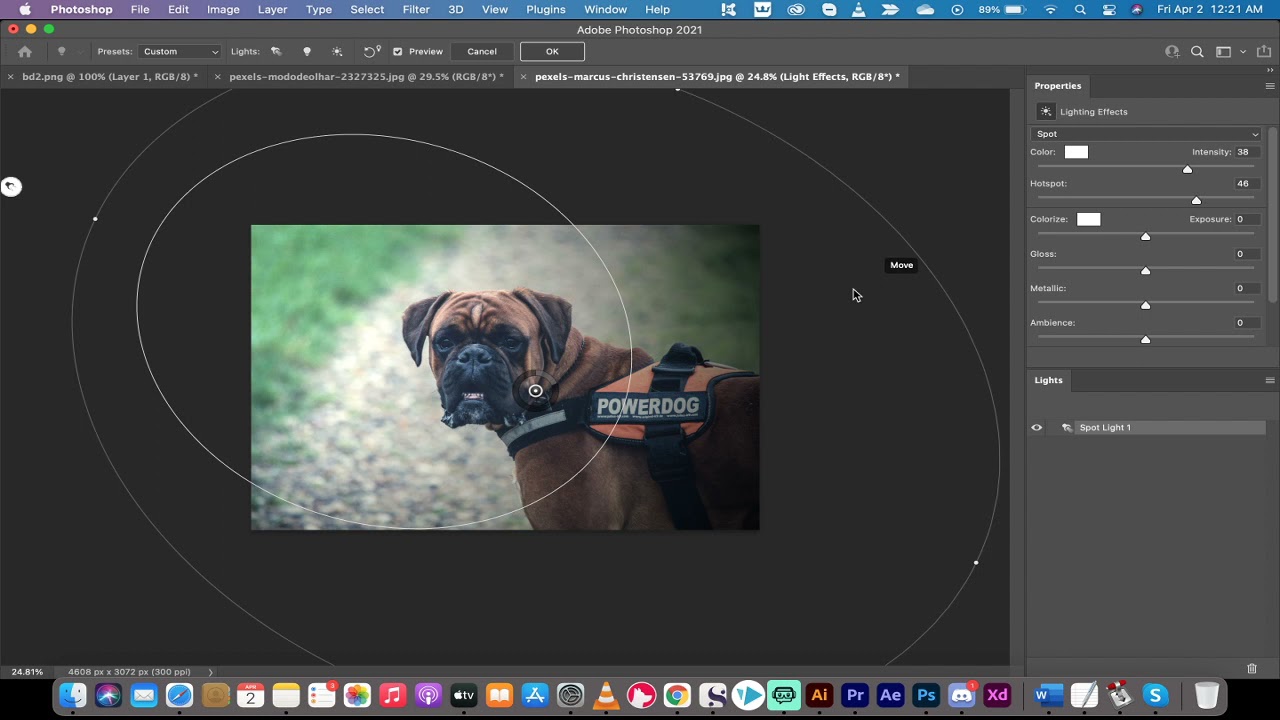Click the Exposure slider handle
This screenshot has height=720, width=1280.
pos(1146,236)
